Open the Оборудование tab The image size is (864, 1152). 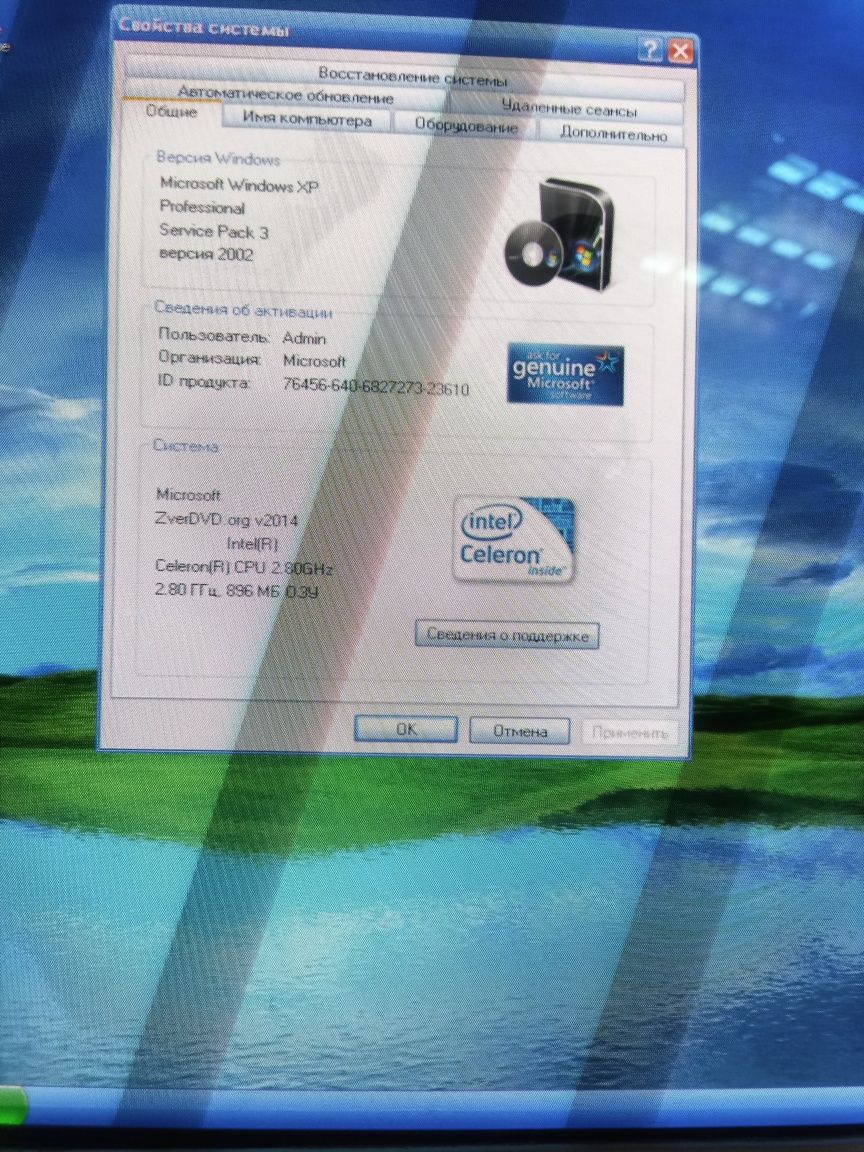tap(466, 126)
